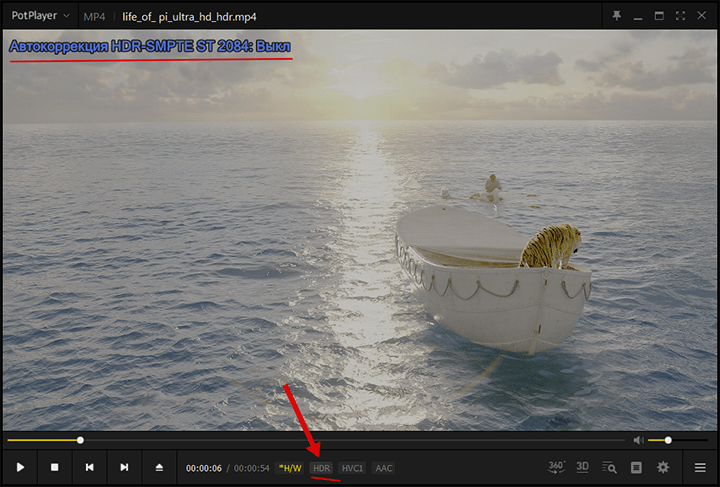Open the 360° video mode icon
The image size is (720, 487).
point(556,466)
